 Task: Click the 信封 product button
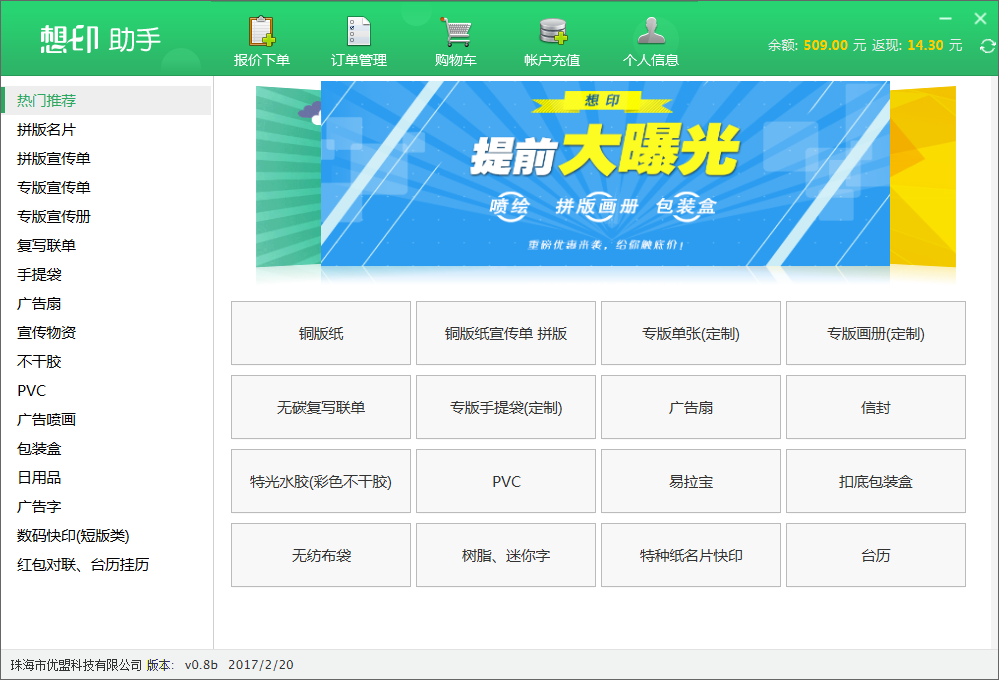[876, 407]
